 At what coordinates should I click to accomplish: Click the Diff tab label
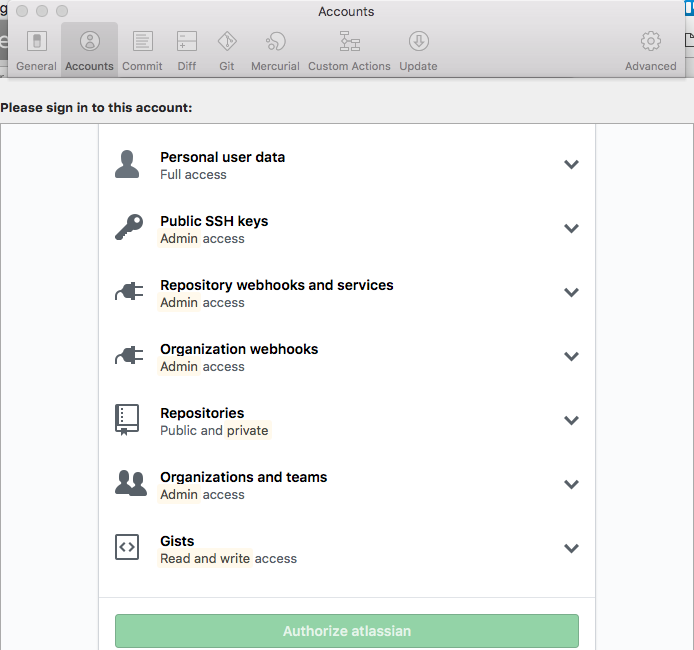tap(187, 66)
